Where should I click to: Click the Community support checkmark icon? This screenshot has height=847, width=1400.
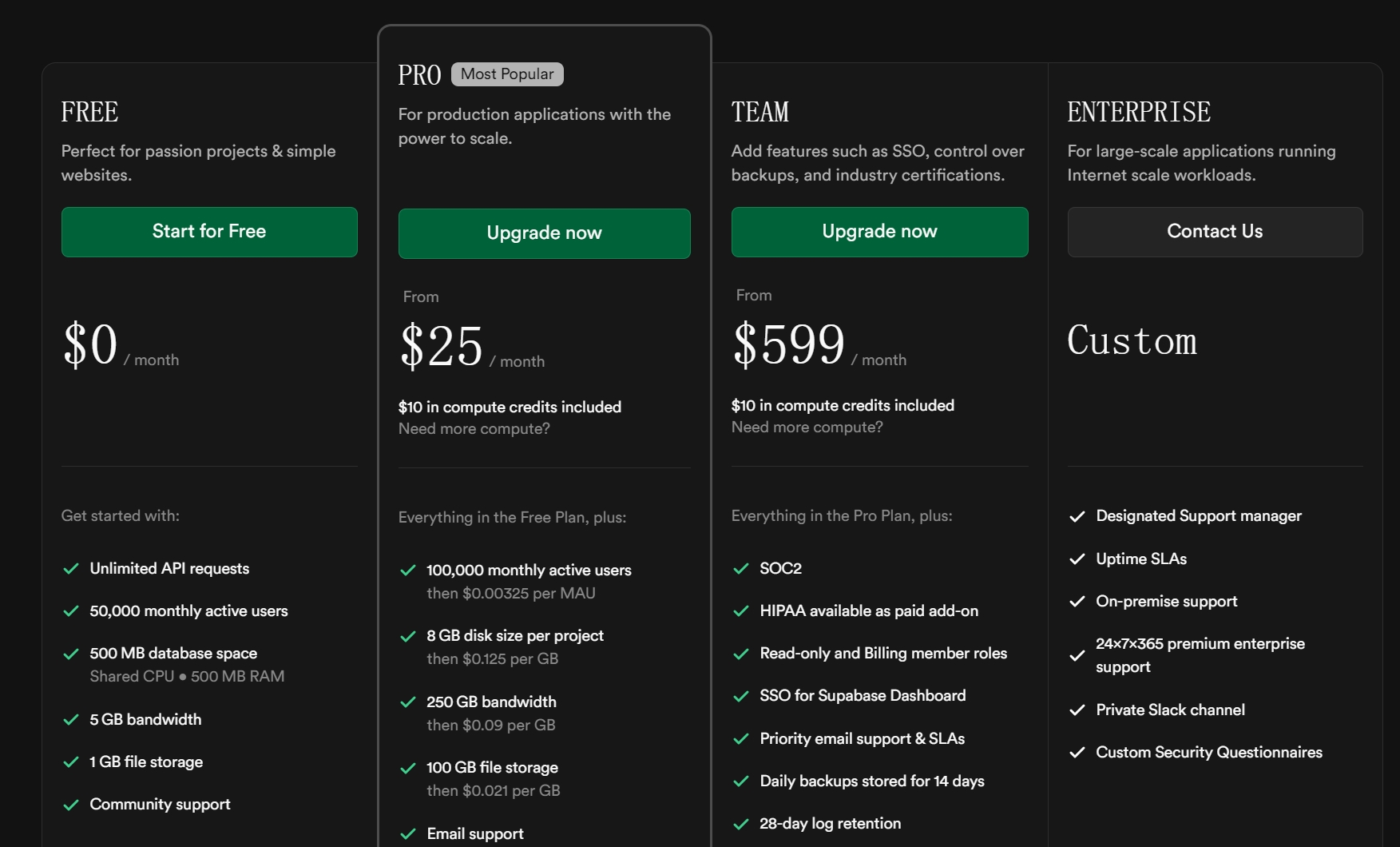[71, 805]
